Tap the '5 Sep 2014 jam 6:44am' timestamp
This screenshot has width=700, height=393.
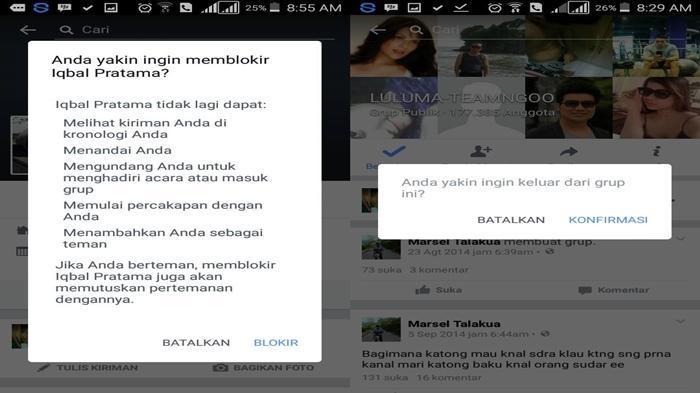[468, 334]
